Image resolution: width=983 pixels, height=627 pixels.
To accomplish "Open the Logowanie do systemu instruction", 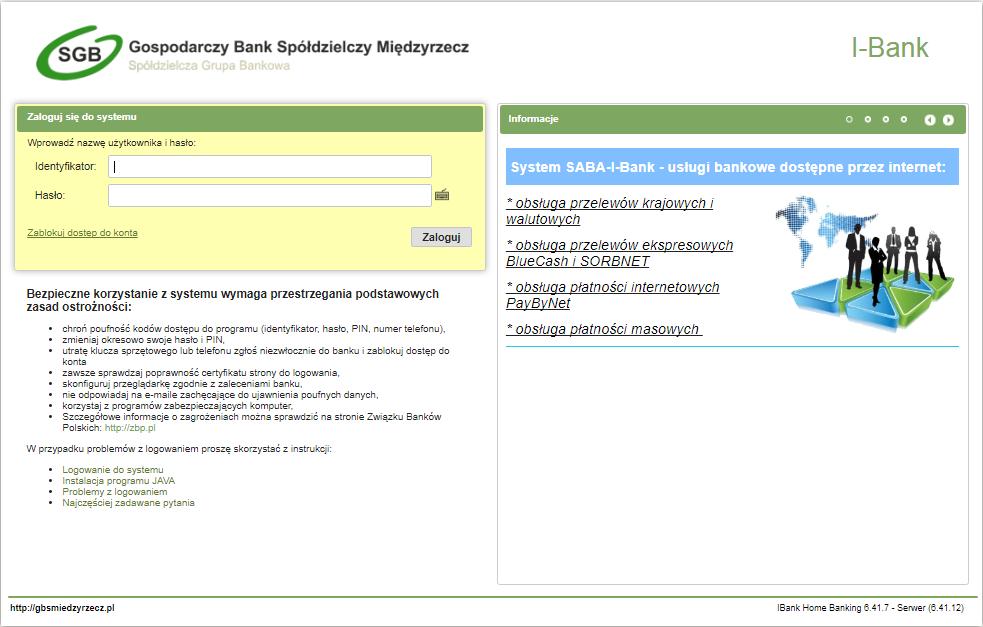I will click(113, 470).
